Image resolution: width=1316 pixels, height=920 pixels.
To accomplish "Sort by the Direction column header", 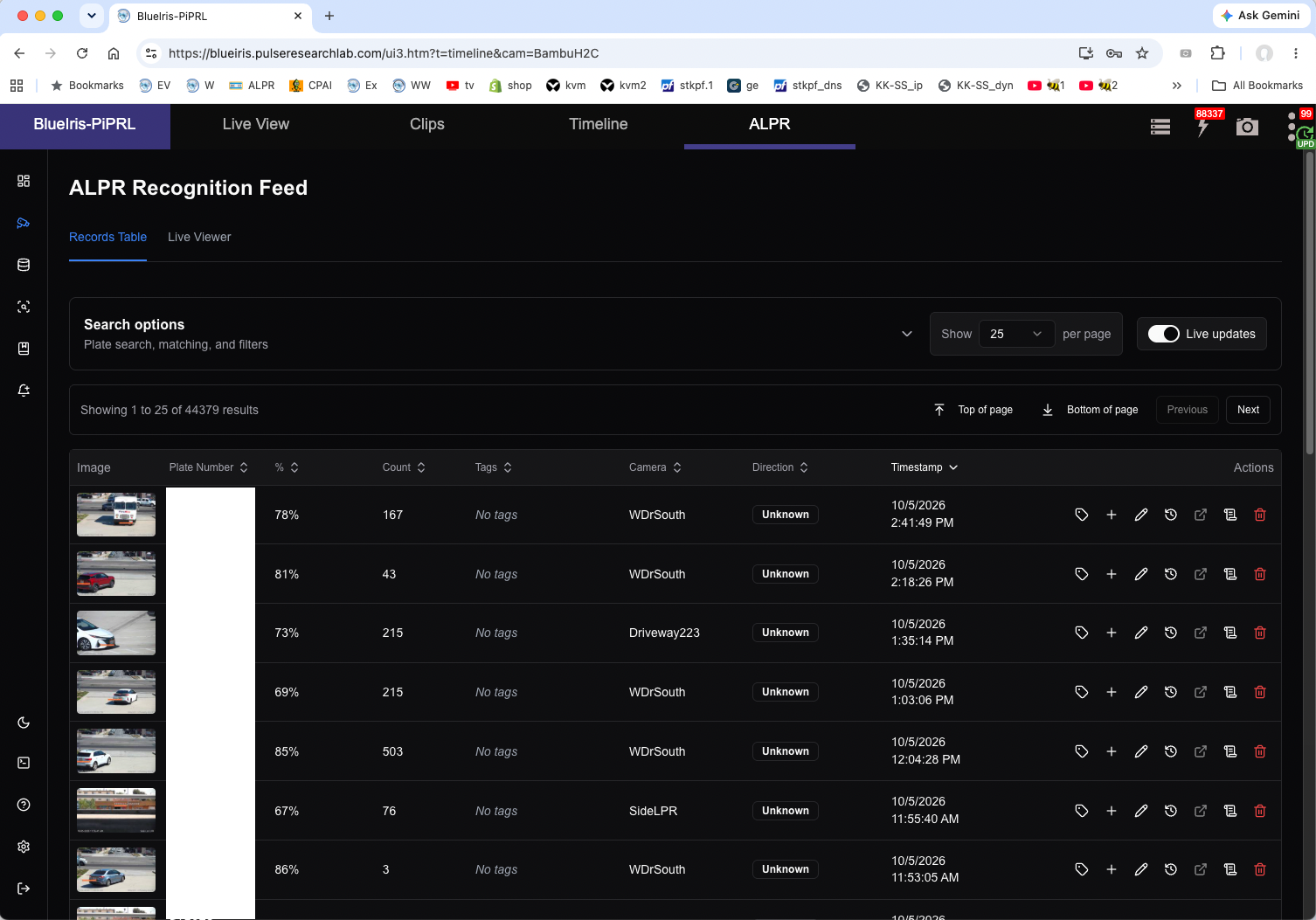I will coord(780,467).
